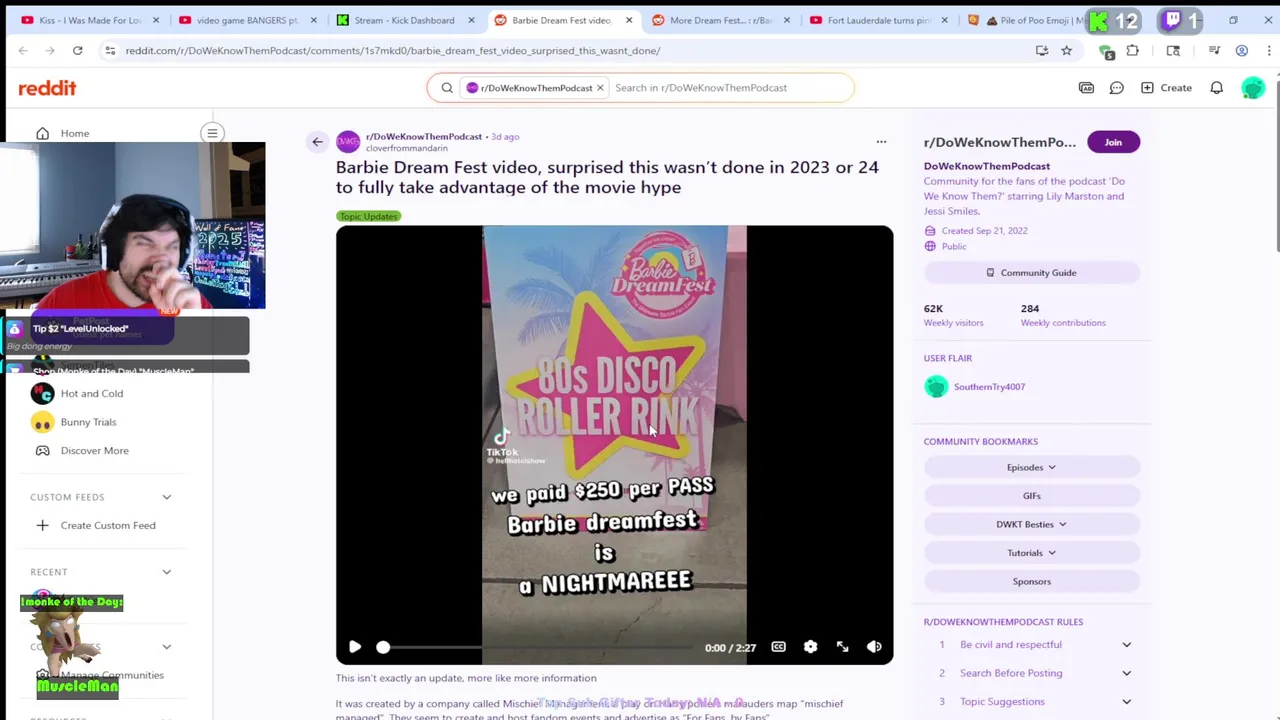Click the back arrow beside the post
The height and width of the screenshot is (720, 1280).
[x=317, y=142]
